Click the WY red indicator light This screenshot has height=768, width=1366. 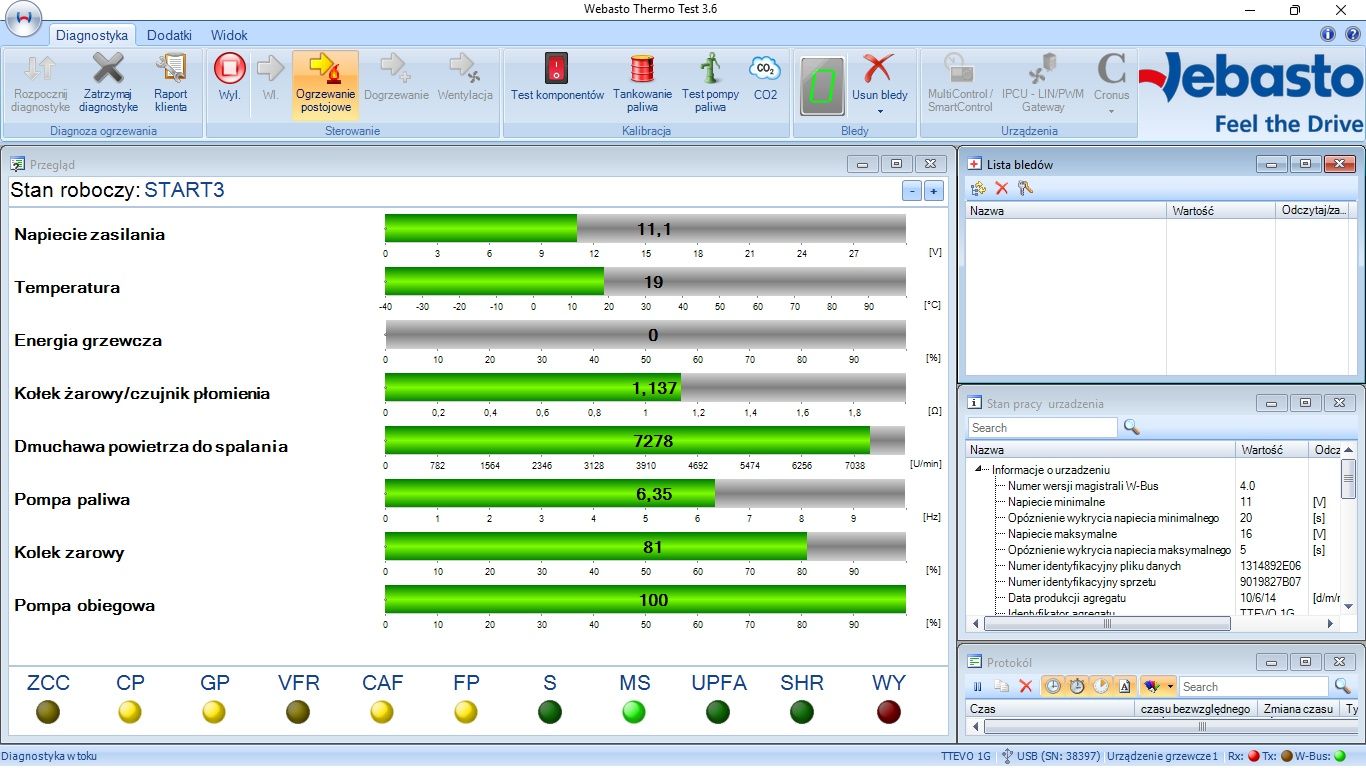tap(888, 712)
